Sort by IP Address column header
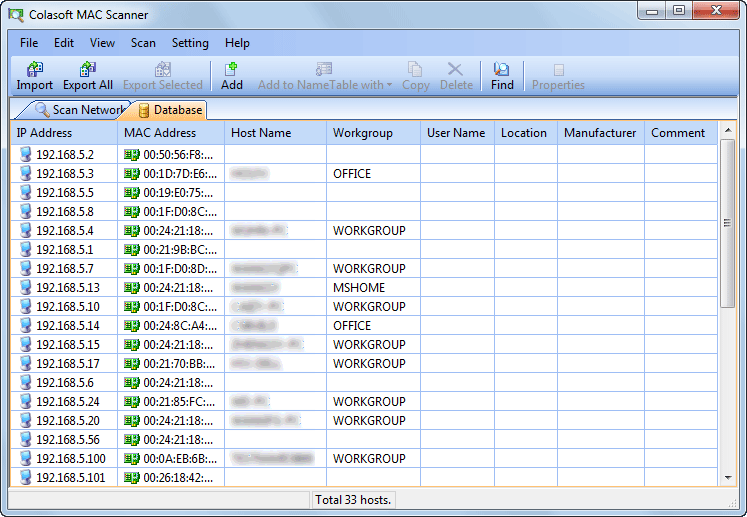747x517 pixels. tap(64, 133)
